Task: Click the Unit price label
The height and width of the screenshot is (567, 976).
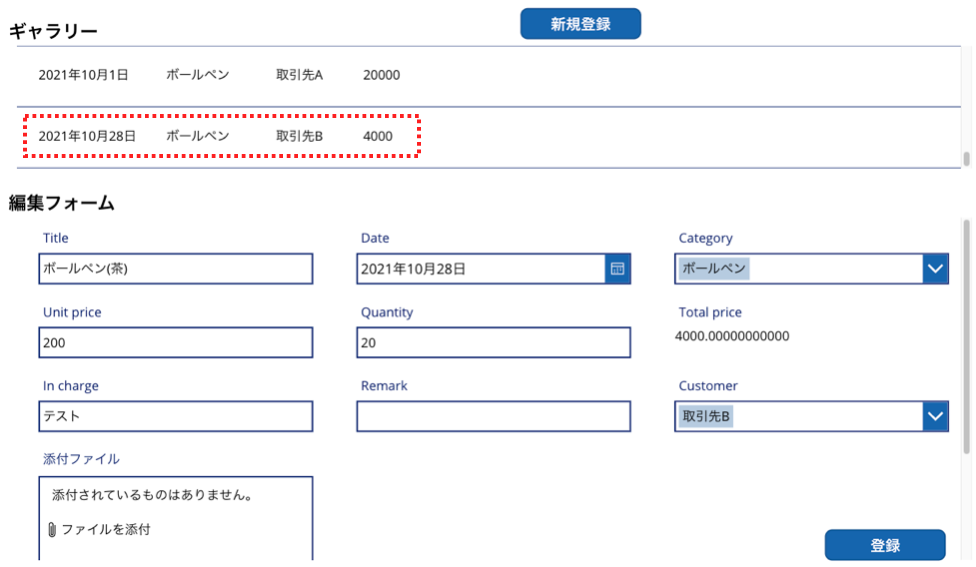Action: point(72,312)
